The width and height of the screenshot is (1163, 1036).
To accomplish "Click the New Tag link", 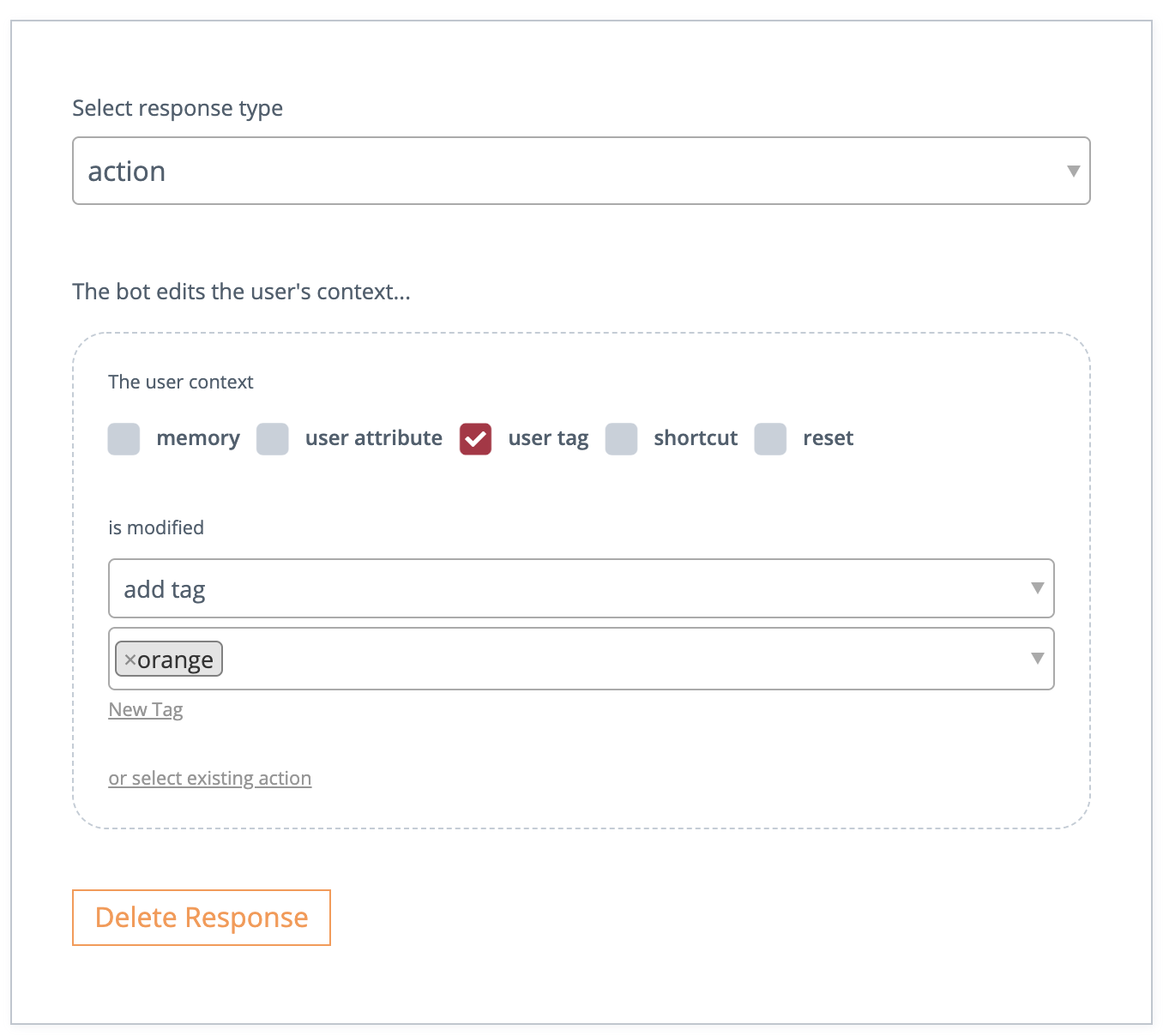I will pos(146,709).
